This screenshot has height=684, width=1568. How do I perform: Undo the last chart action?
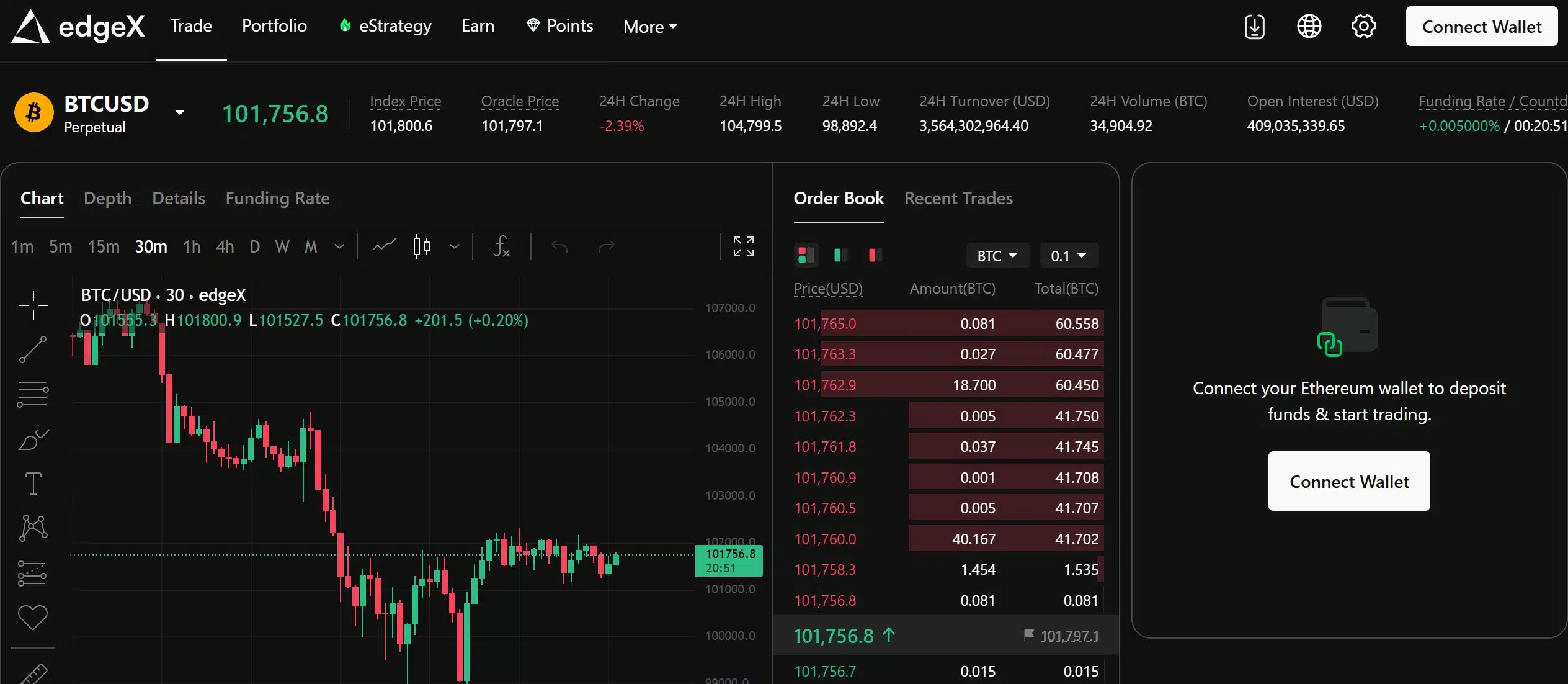(559, 246)
